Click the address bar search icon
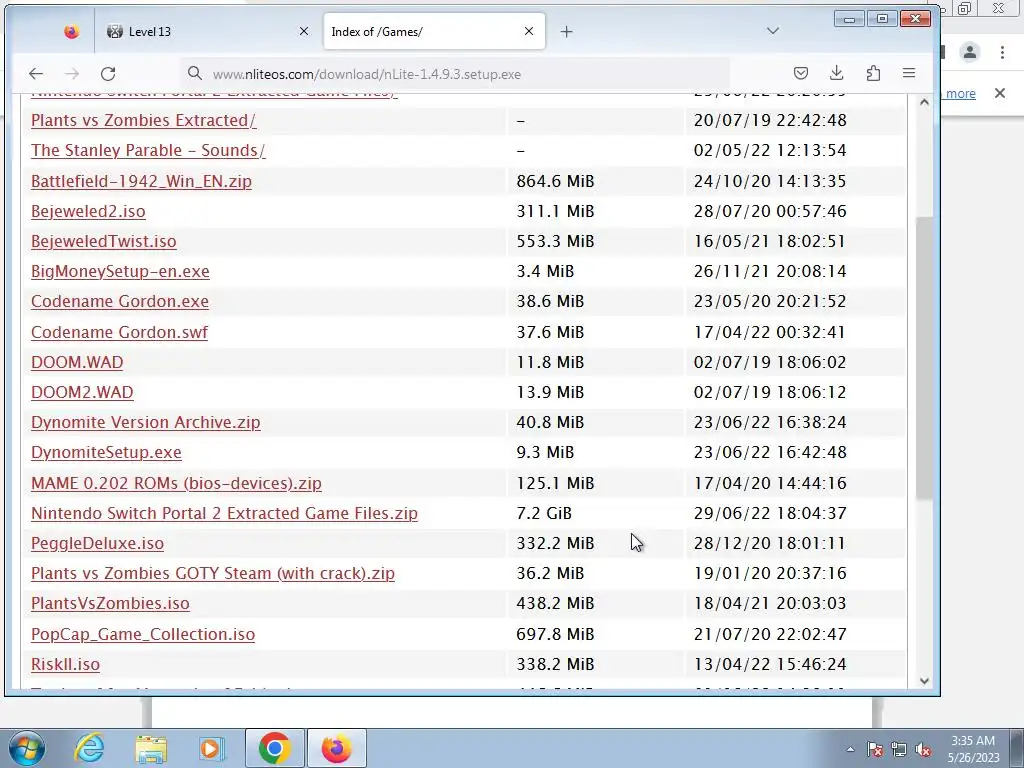The image size is (1024, 768). coord(195,73)
